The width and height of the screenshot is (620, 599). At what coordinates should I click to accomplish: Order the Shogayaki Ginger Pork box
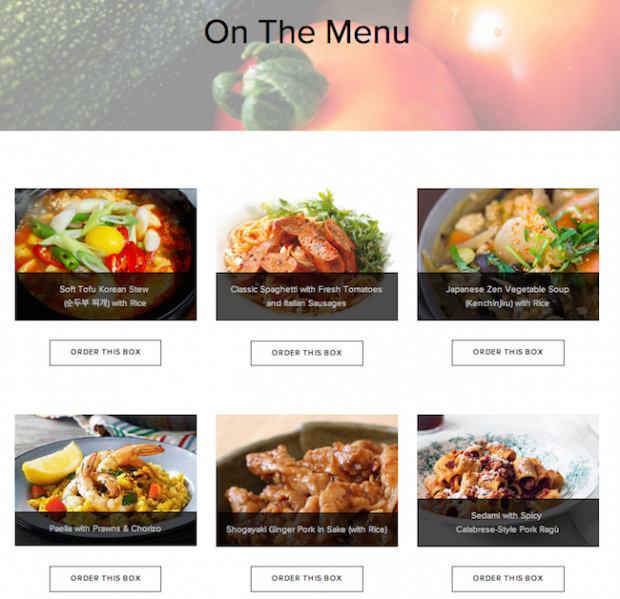306,578
